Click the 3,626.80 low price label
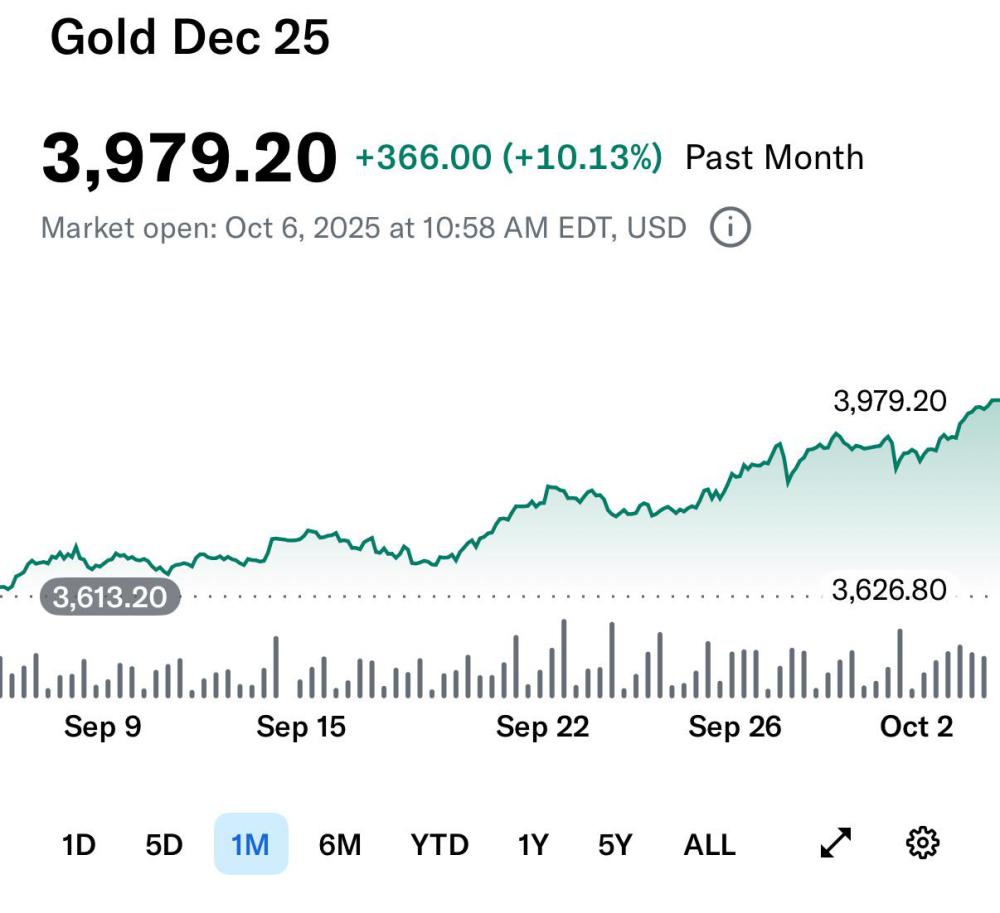Viewport: 1000px width, 913px height. point(888,590)
